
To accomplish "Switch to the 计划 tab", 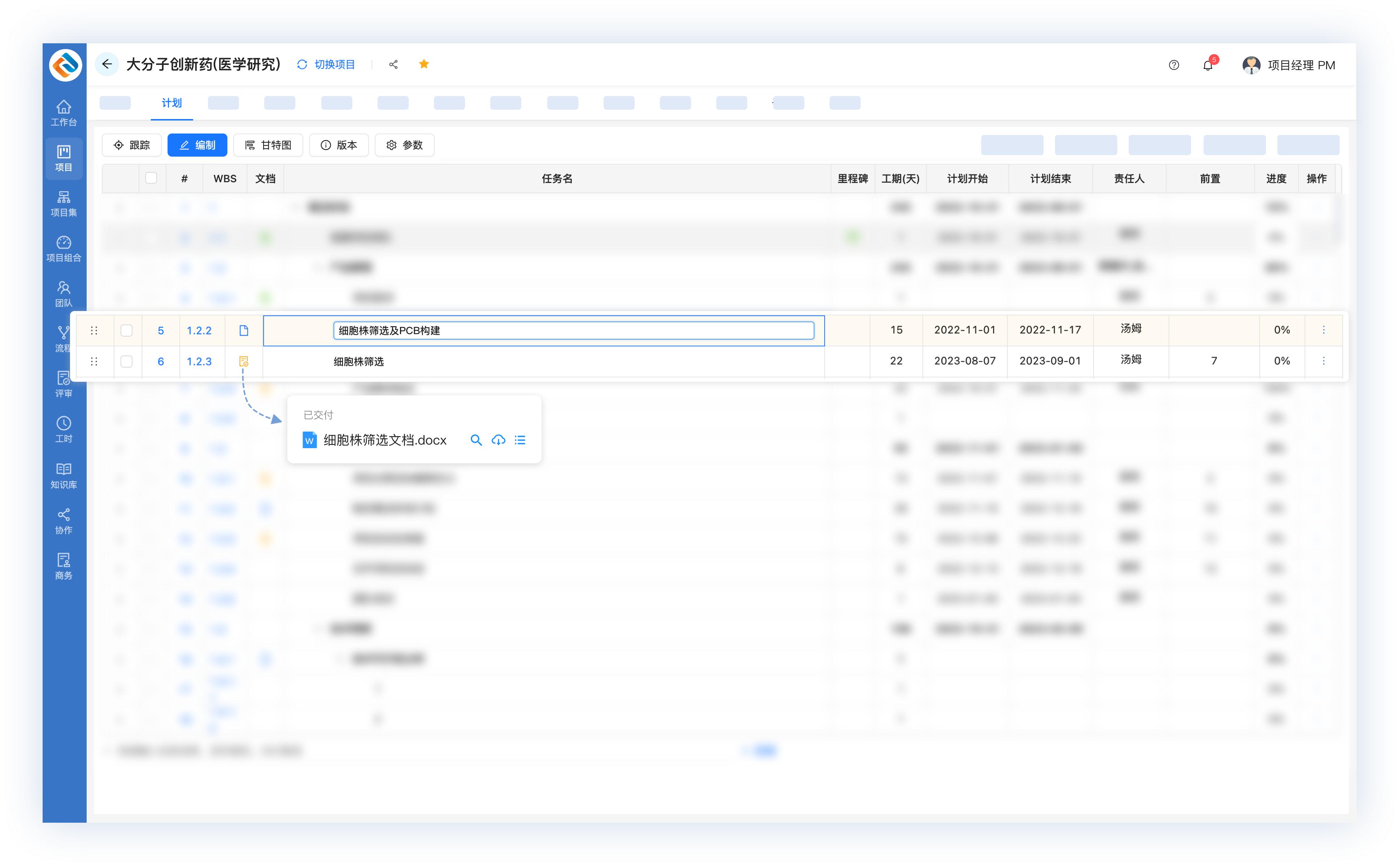I will 171,103.
